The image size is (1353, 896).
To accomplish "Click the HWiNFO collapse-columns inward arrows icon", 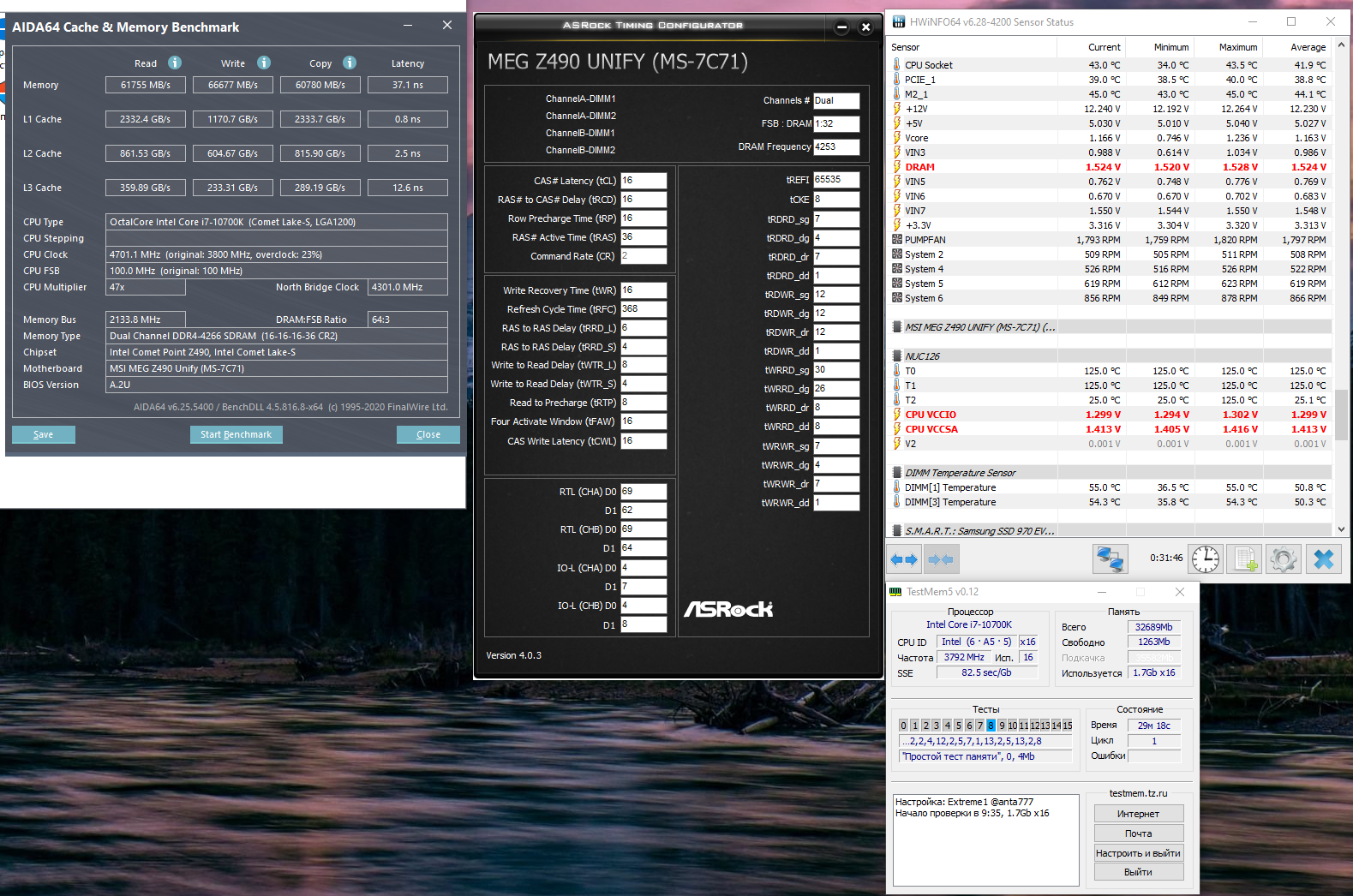I will 940,559.
